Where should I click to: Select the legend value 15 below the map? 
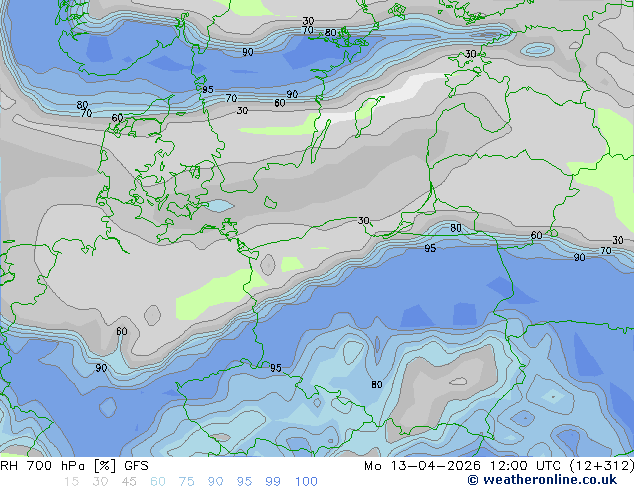[71, 482]
